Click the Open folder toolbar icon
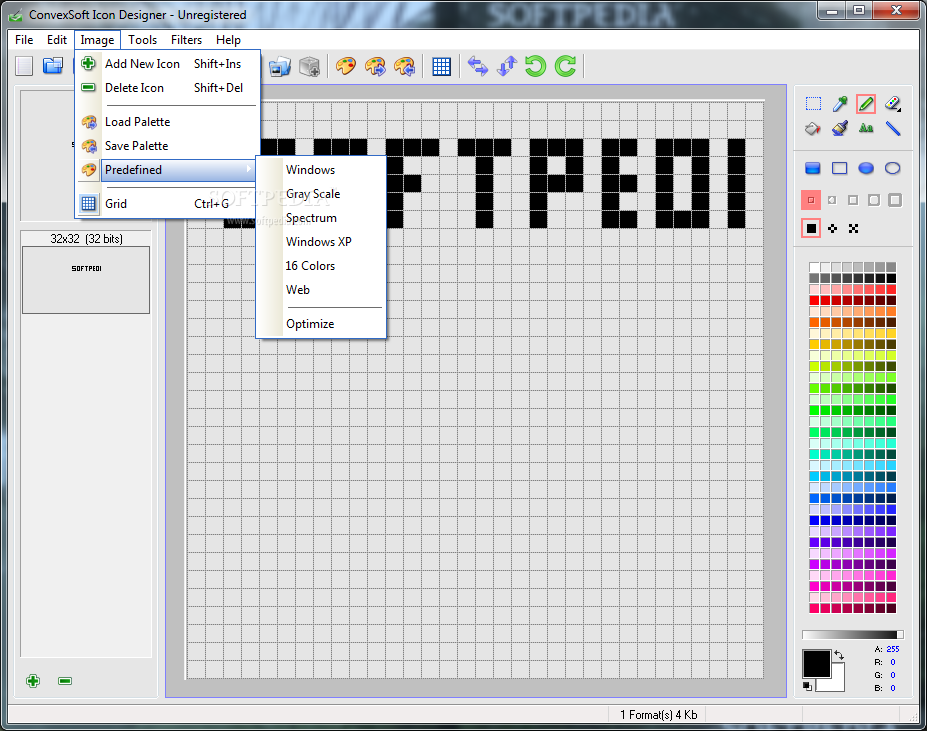Image resolution: width=927 pixels, height=731 pixels. [x=53, y=66]
